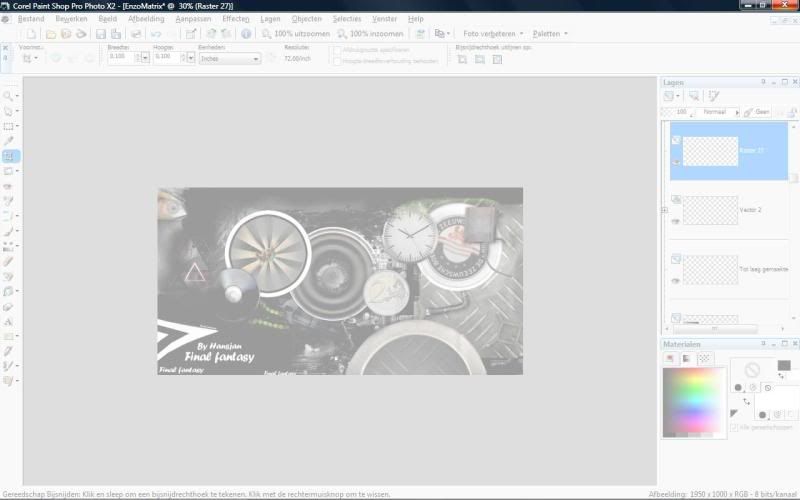Open the Selecties menu
The height and width of the screenshot is (500, 800).
coord(347,19)
